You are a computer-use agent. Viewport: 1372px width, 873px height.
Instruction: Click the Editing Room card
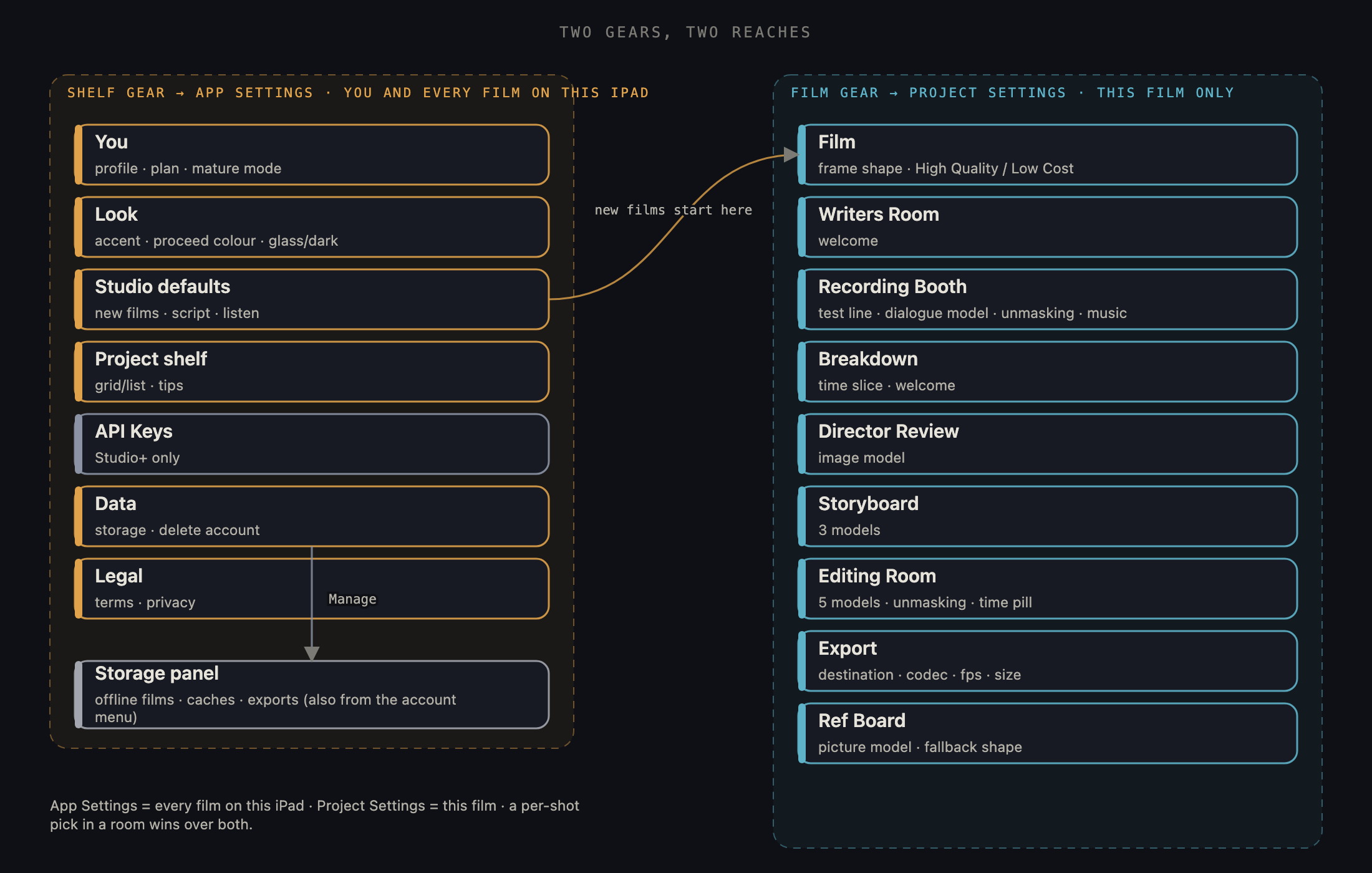1048,589
